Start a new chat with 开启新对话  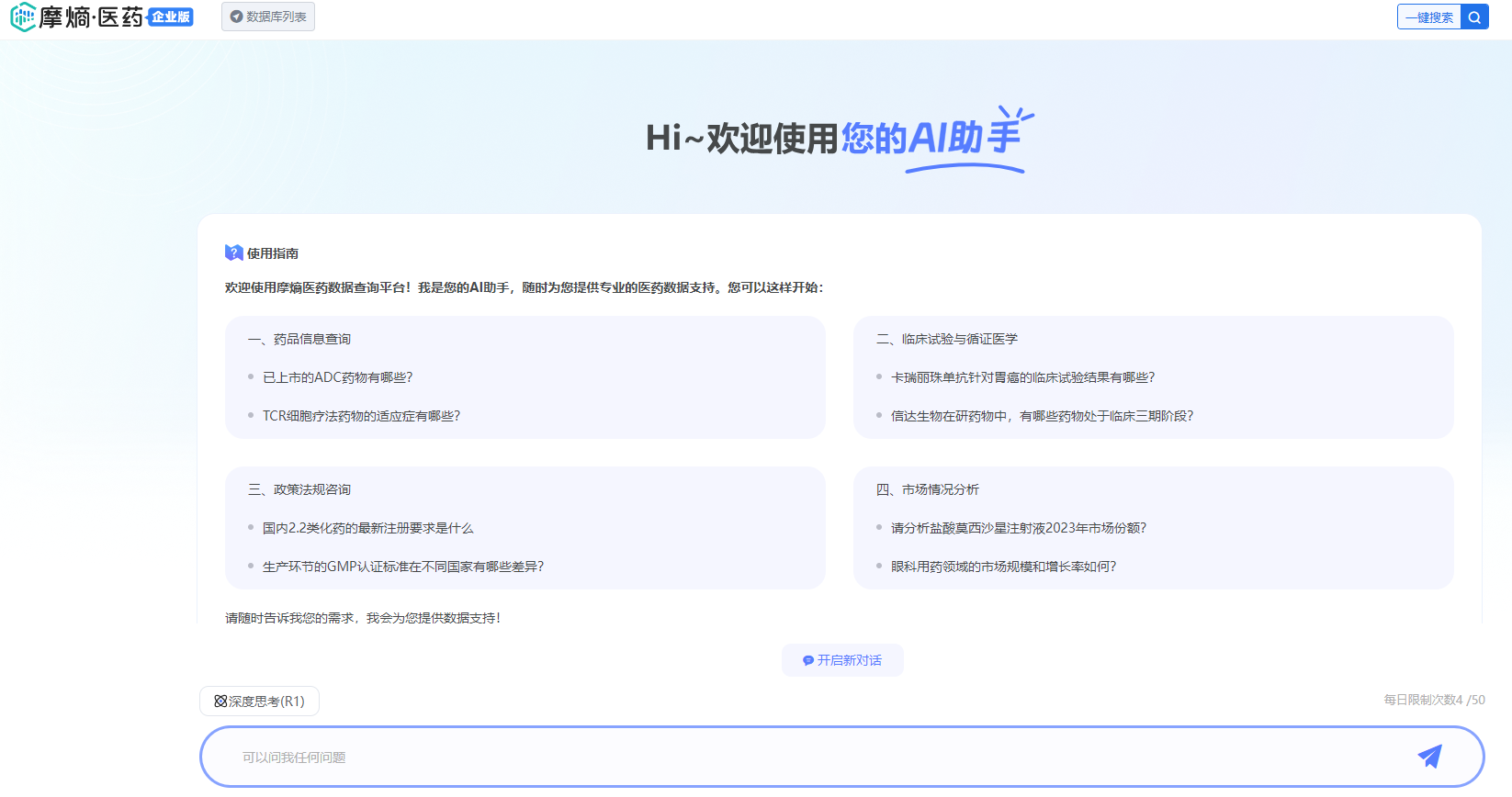842,660
